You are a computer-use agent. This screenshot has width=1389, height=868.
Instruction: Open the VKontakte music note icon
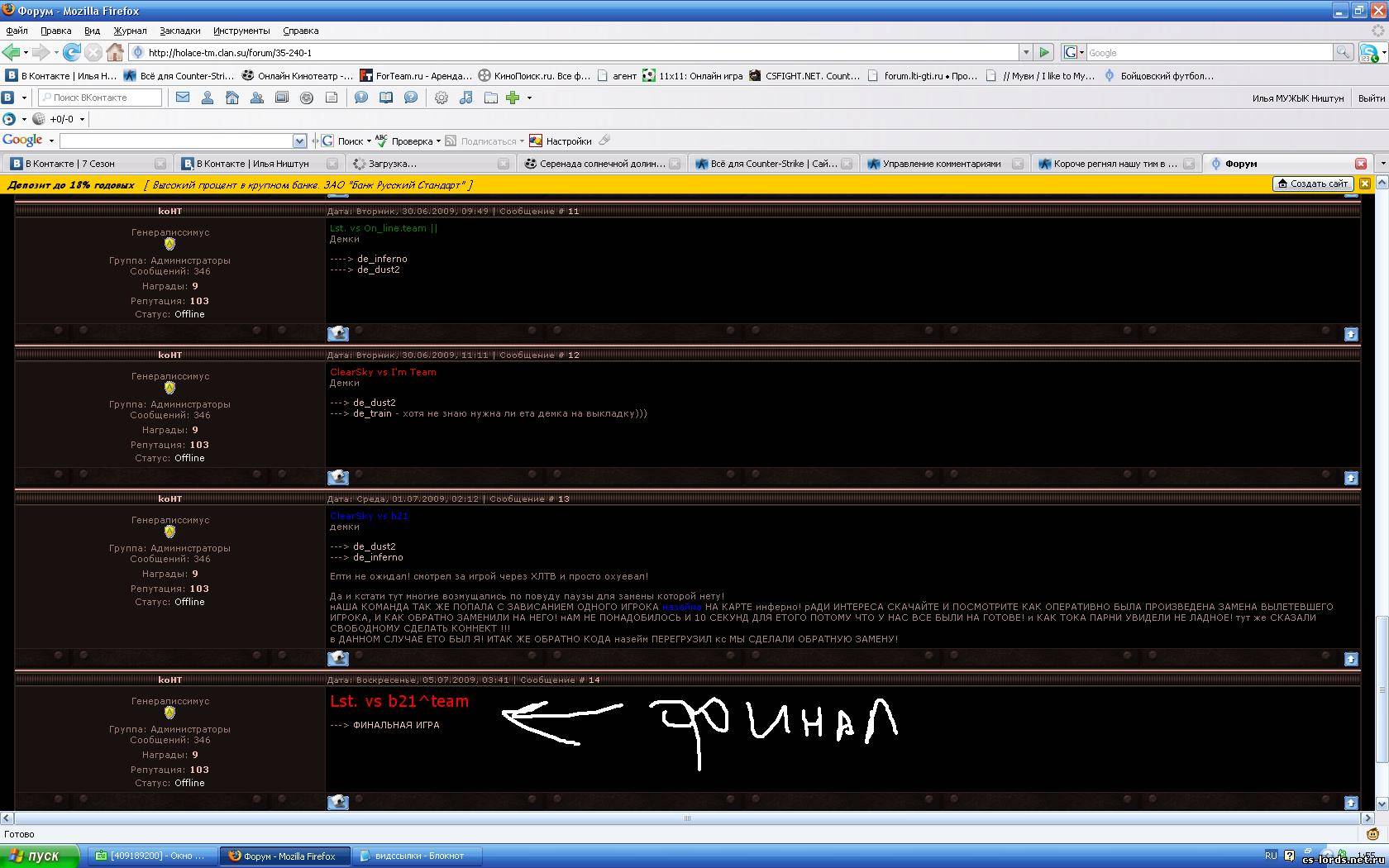(466, 98)
